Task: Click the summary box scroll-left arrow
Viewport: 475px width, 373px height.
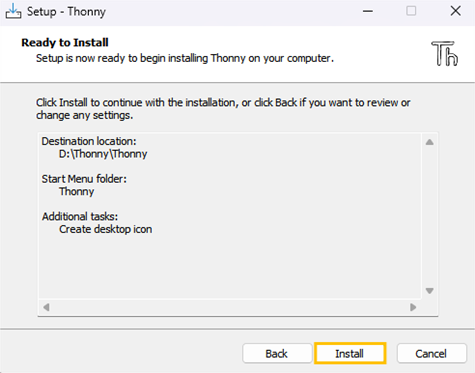Action: point(46,307)
